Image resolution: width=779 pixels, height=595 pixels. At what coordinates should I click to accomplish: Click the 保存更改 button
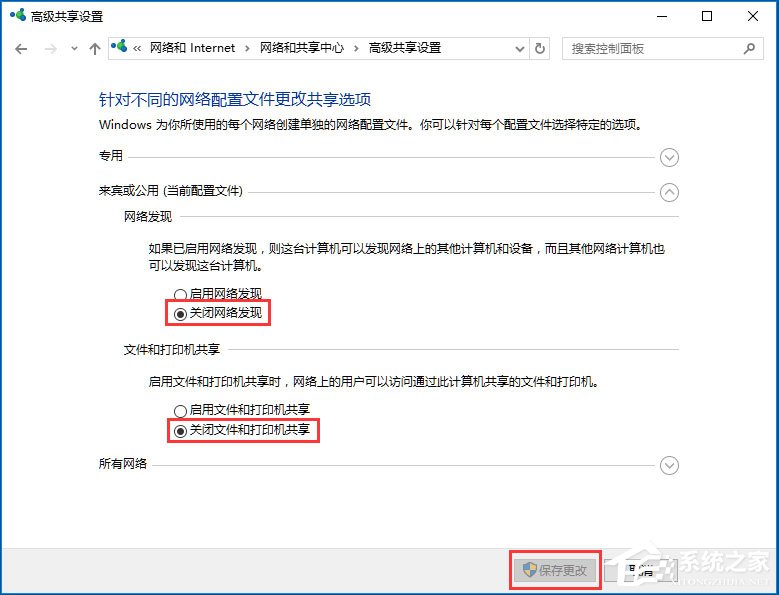coord(555,570)
